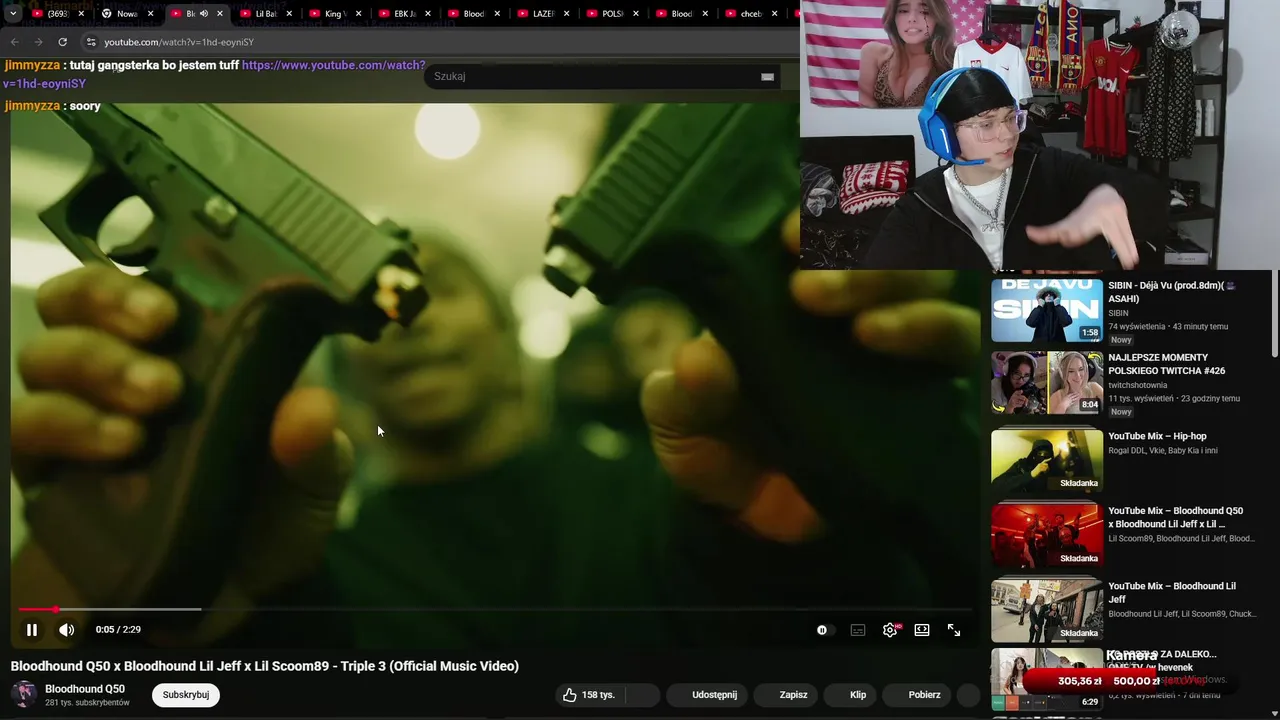
Task: Mute the video with the speaker icon
Action: (x=66, y=630)
